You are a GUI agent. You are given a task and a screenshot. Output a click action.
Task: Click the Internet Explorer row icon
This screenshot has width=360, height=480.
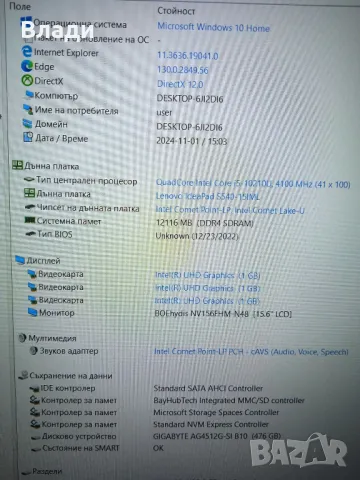27,52
